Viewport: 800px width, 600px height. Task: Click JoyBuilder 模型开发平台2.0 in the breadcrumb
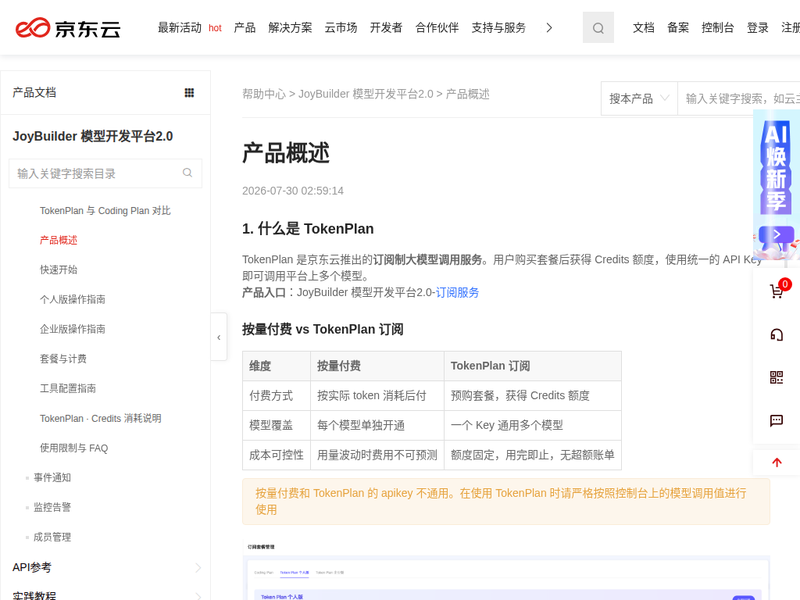(x=366, y=94)
